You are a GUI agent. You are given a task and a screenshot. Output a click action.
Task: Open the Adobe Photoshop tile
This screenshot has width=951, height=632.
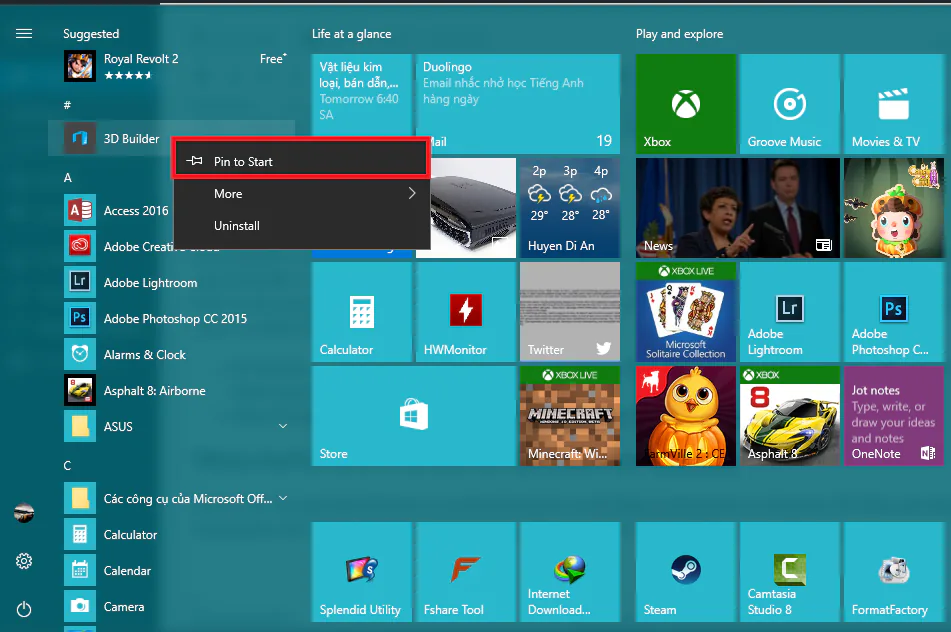(893, 312)
